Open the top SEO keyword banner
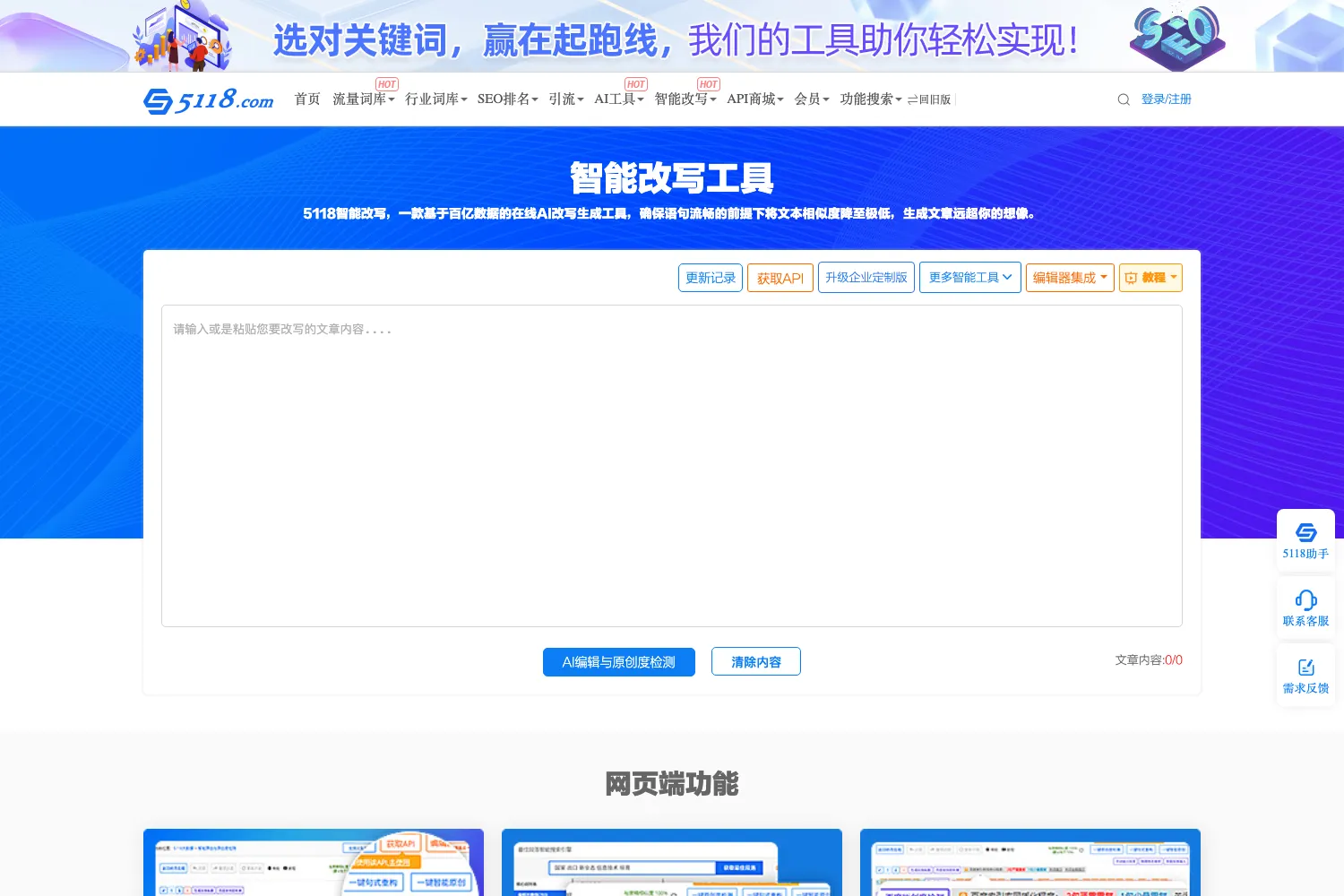This screenshot has width=1344, height=896. click(x=672, y=36)
